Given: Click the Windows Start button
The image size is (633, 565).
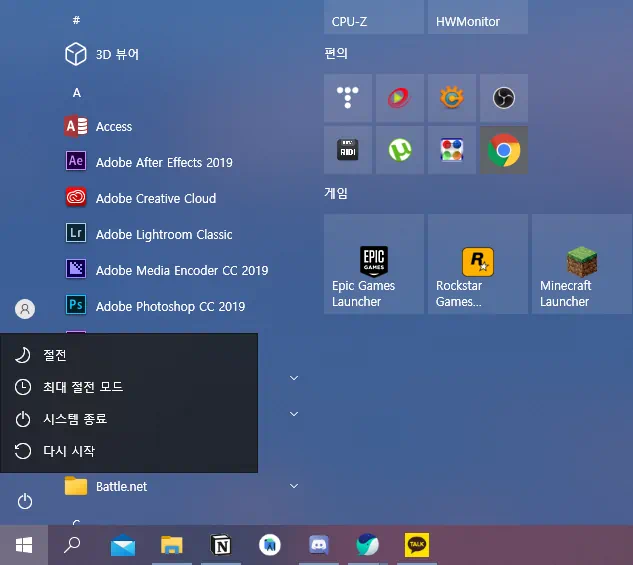Looking at the screenshot, I should 24,545.
